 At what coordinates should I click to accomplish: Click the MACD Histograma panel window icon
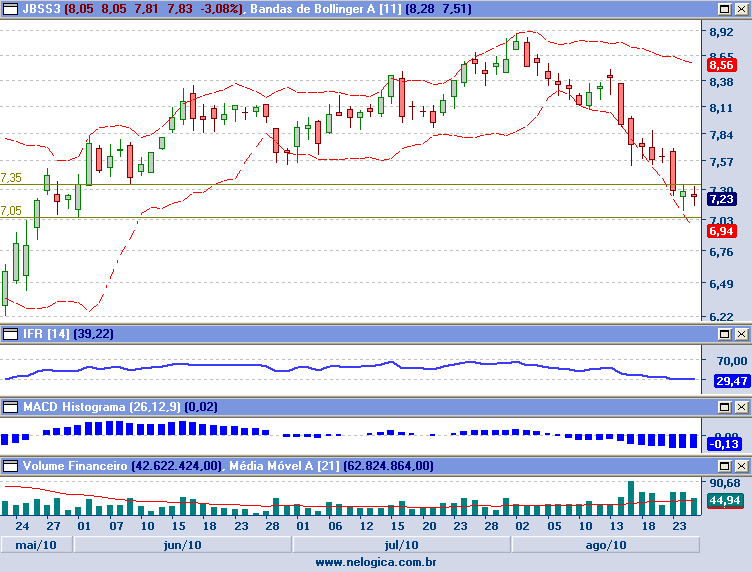10,407
